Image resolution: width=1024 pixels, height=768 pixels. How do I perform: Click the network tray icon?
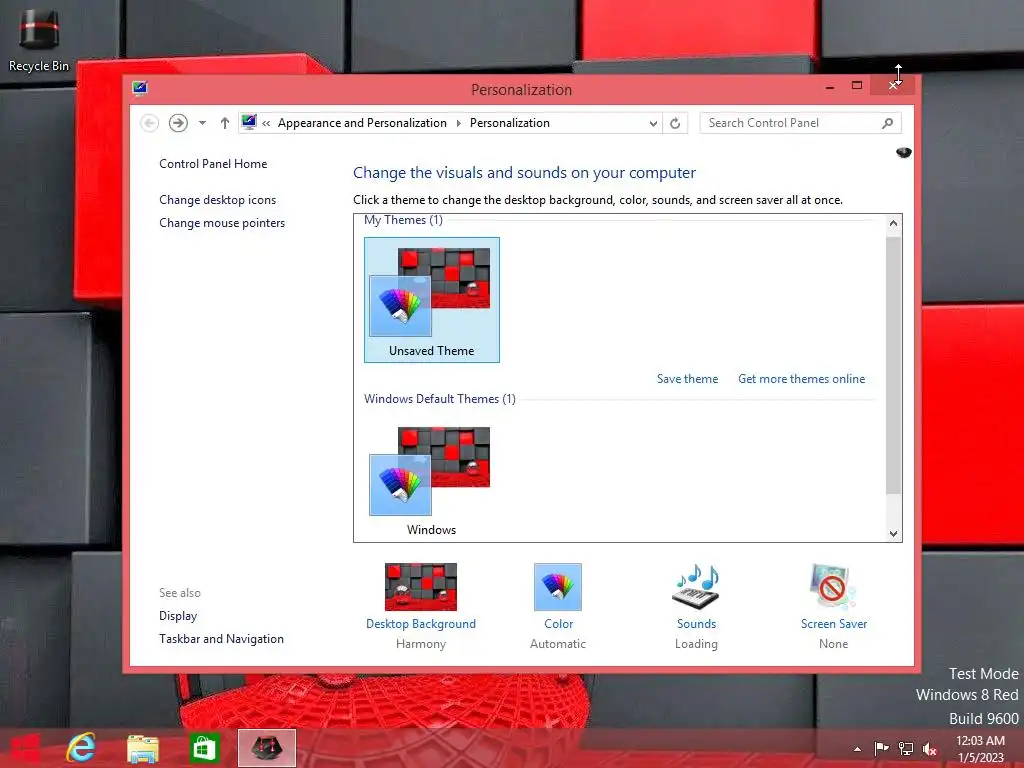point(906,749)
